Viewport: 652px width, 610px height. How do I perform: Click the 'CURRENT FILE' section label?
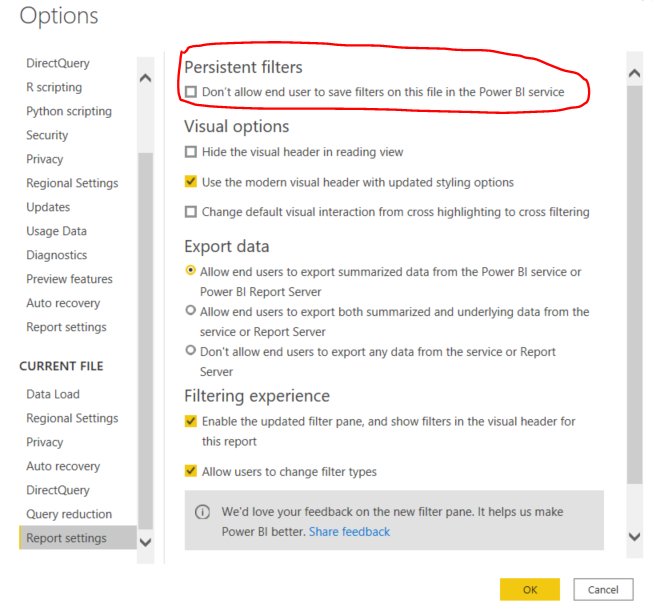pos(62,366)
